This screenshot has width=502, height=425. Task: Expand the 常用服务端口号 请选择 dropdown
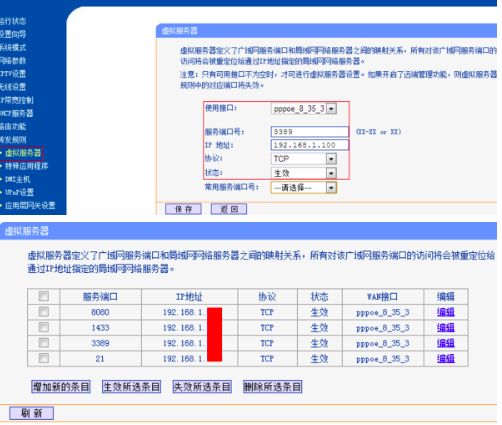coord(304,188)
